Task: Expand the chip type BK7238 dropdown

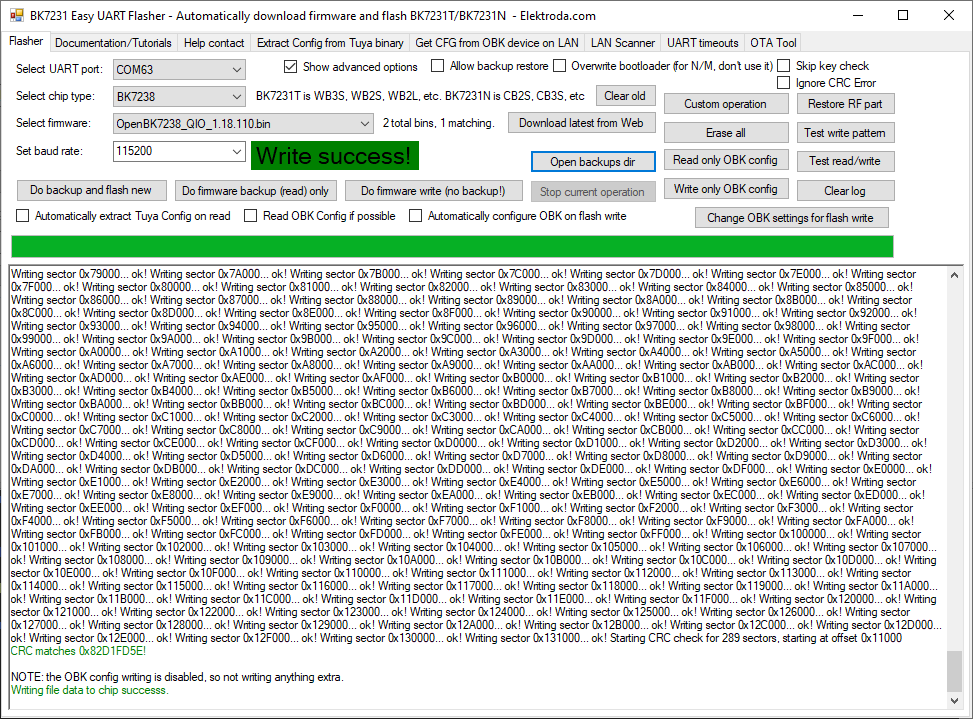Action: tap(179, 96)
